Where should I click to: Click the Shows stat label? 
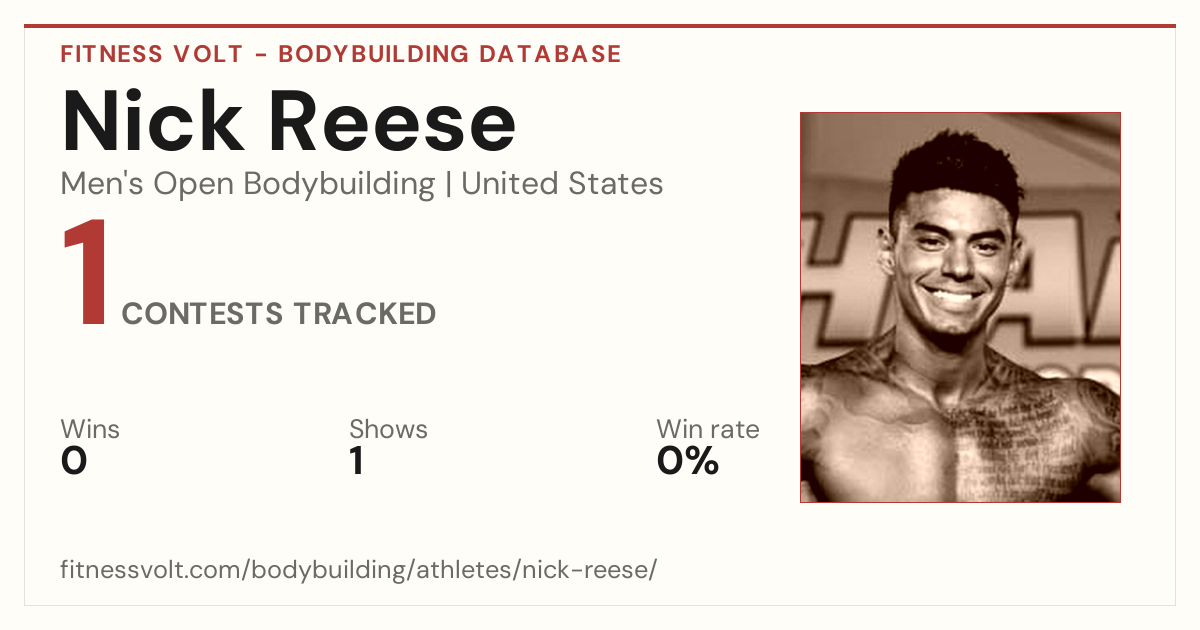pos(388,429)
